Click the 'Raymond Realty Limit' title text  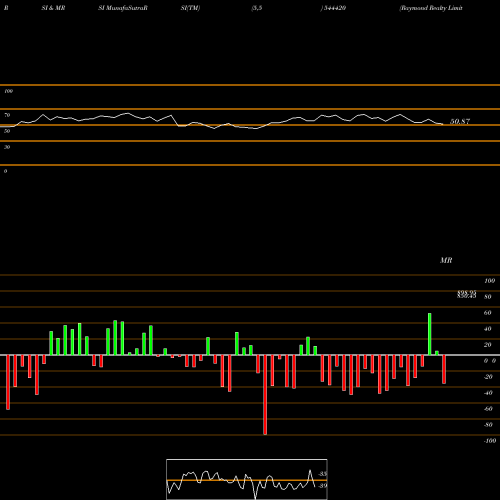click(x=431, y=8)
